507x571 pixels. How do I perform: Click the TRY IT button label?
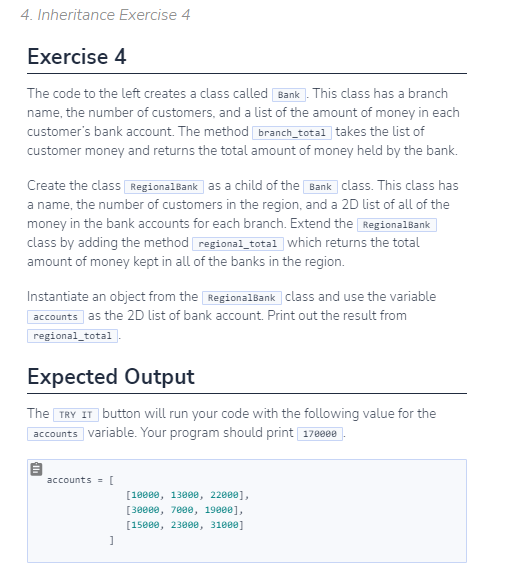(76, 415)
